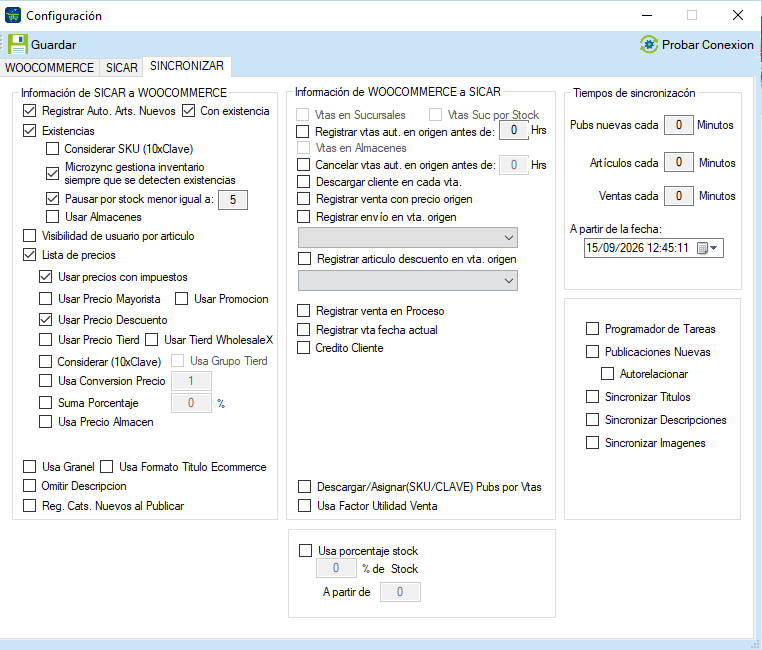
Task: Toggle Usar Precio Mayorista option
Action: click(46, 299)
